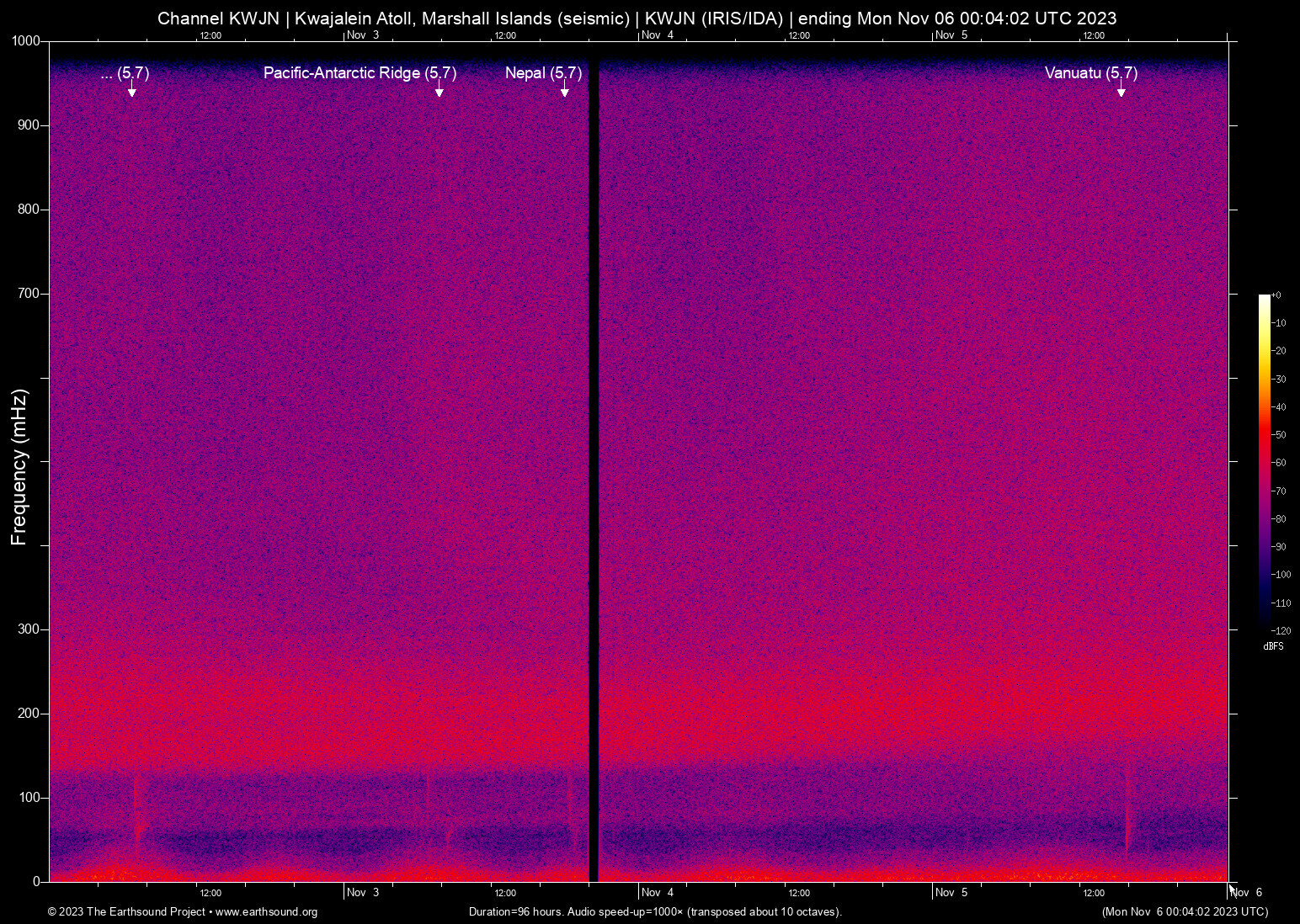This screenshot has width=1300, height=924.
Task: Click the Earthsound Project copyright text
Action: click(183, 912)
